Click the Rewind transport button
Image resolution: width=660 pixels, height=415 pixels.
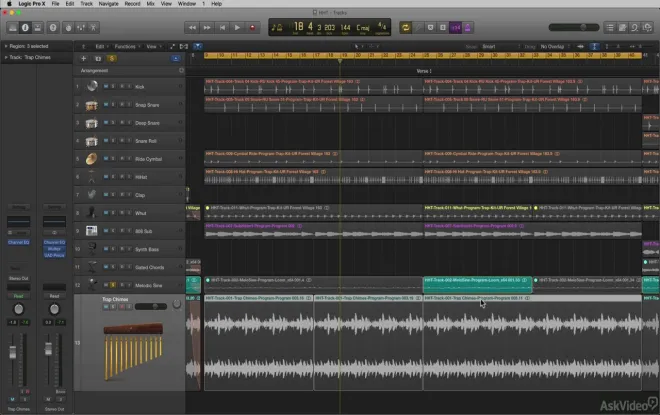(x=194, y=27)
